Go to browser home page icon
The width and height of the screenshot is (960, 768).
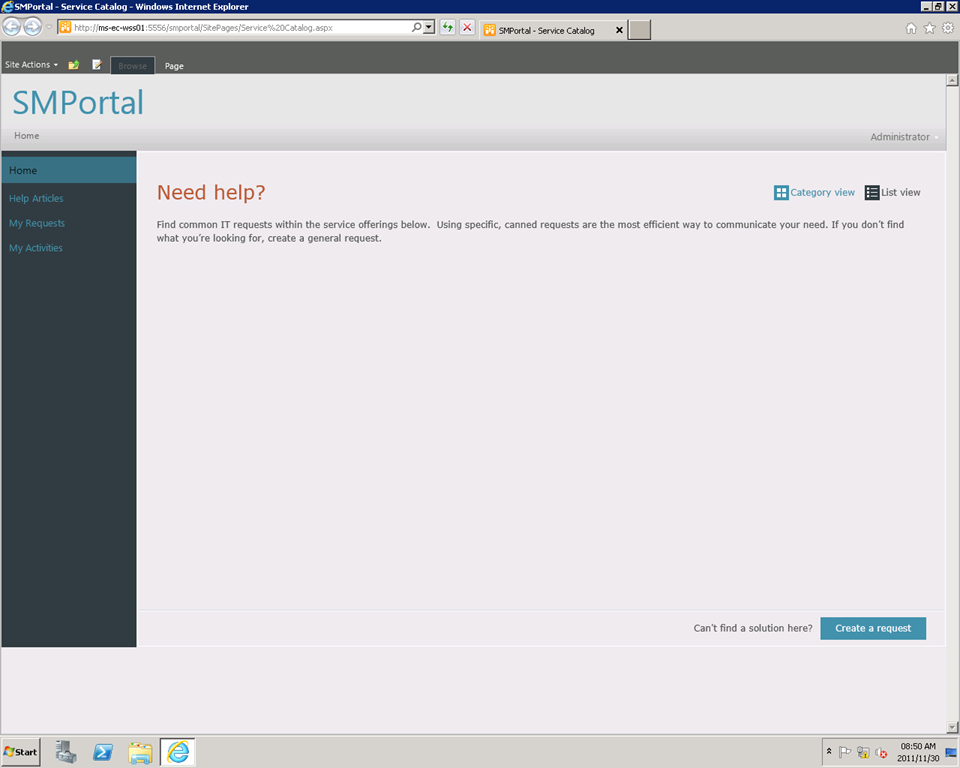(911, 28)
